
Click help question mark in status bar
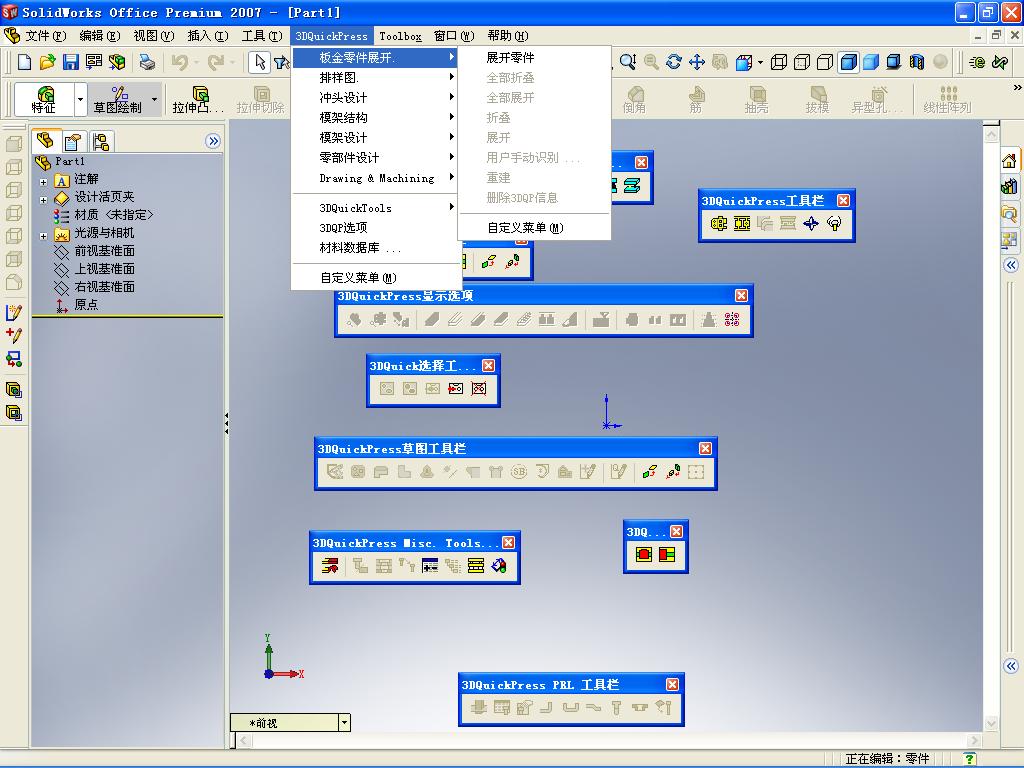pos(970,758)
